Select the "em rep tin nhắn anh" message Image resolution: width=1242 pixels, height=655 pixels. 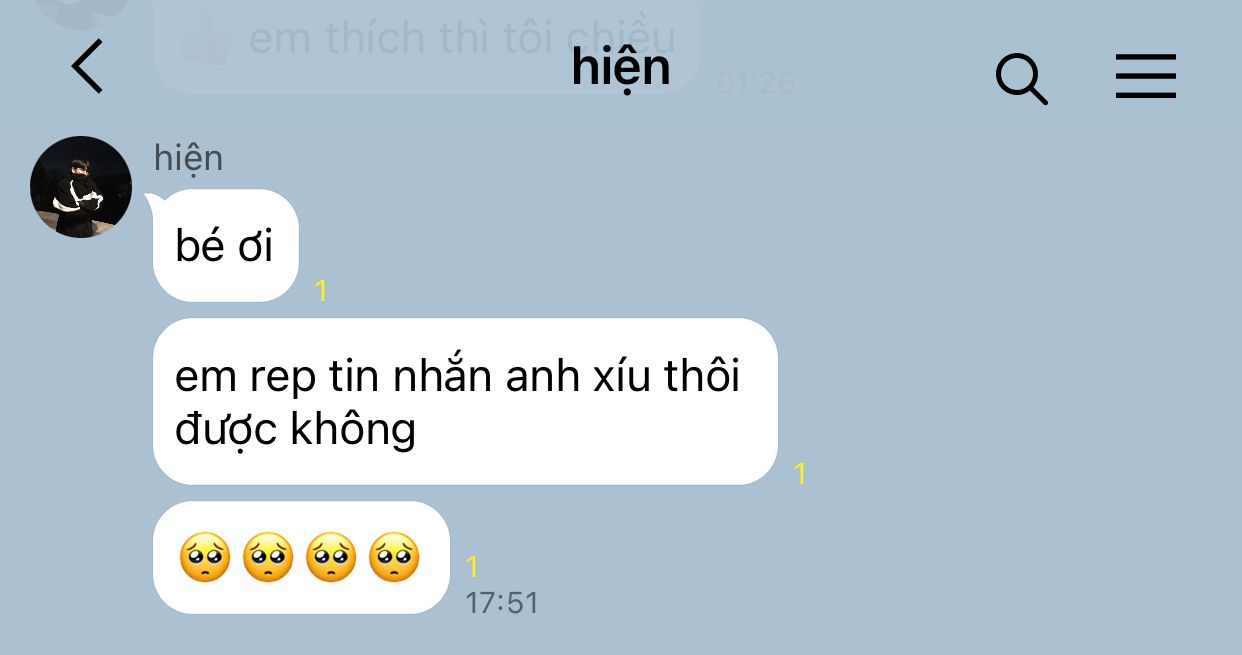tap(465, 401)
